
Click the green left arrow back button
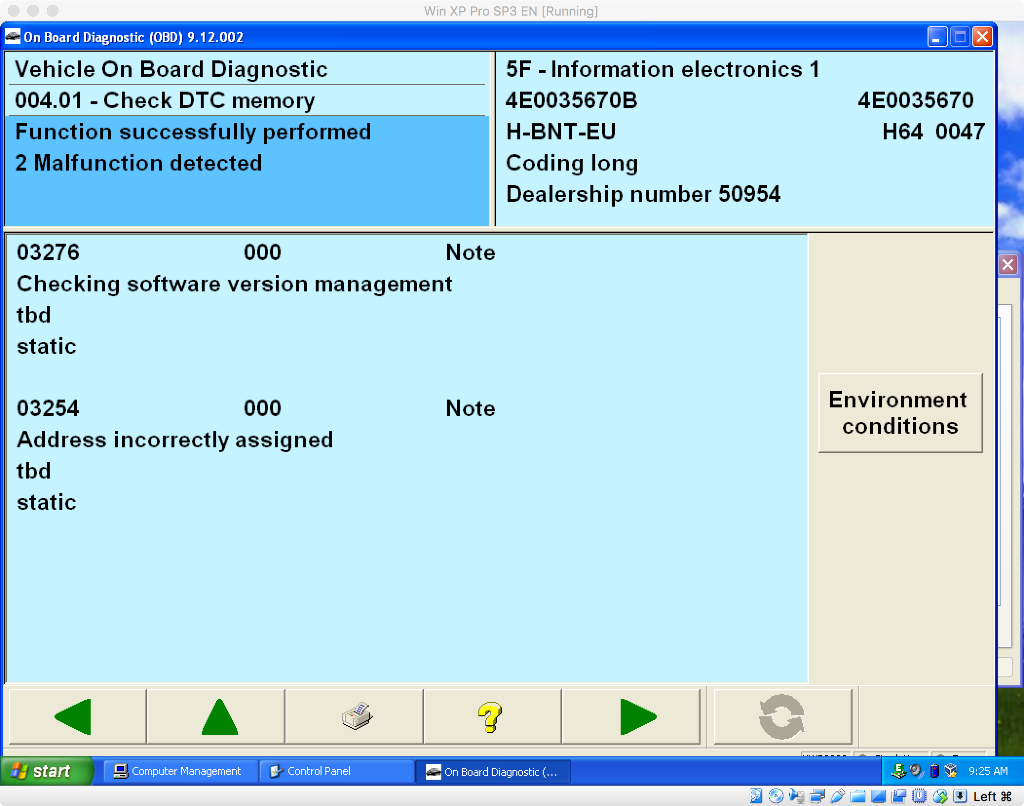click(x=77, y=717)
